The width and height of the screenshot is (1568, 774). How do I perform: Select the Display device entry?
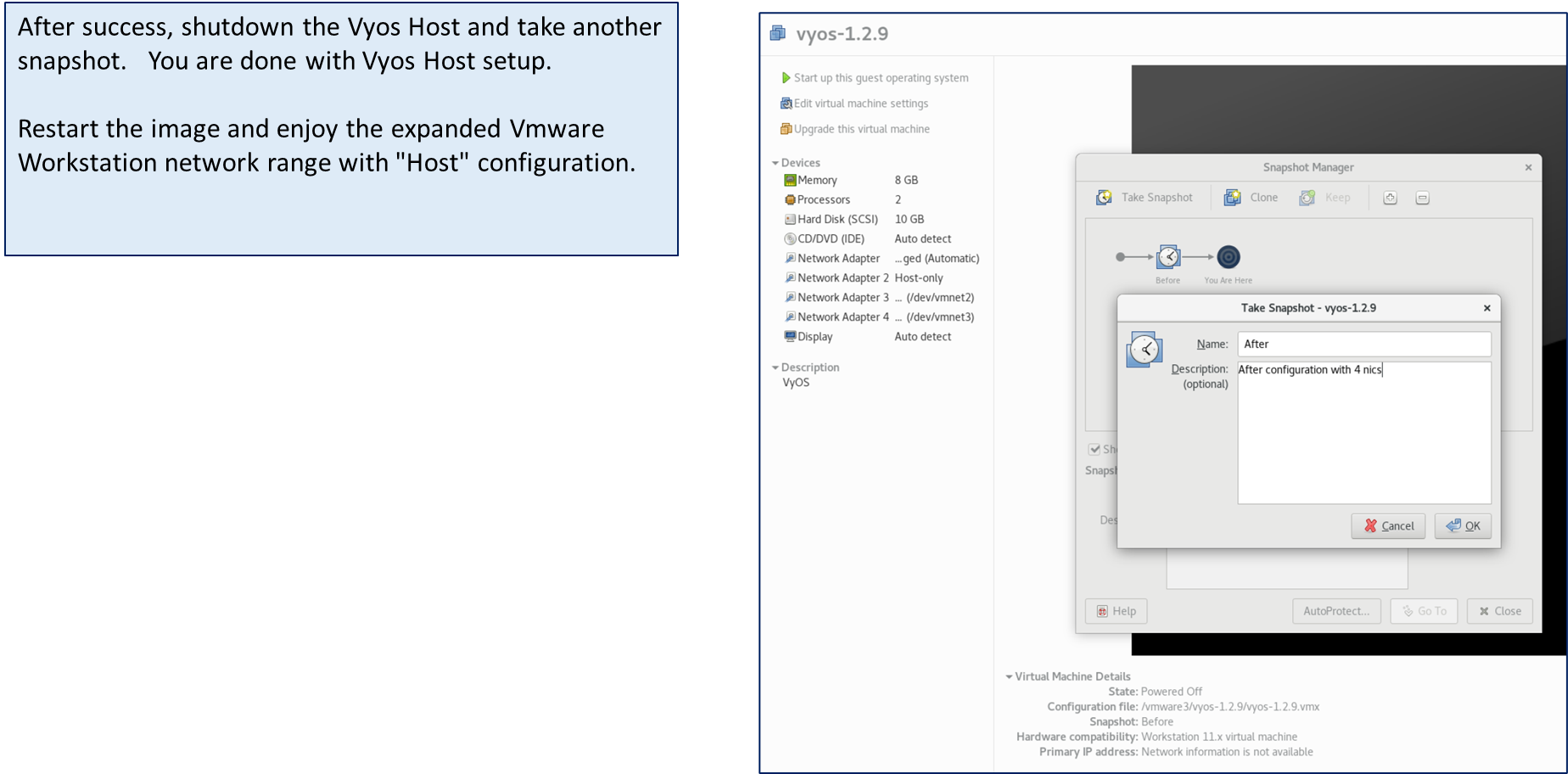815,336
